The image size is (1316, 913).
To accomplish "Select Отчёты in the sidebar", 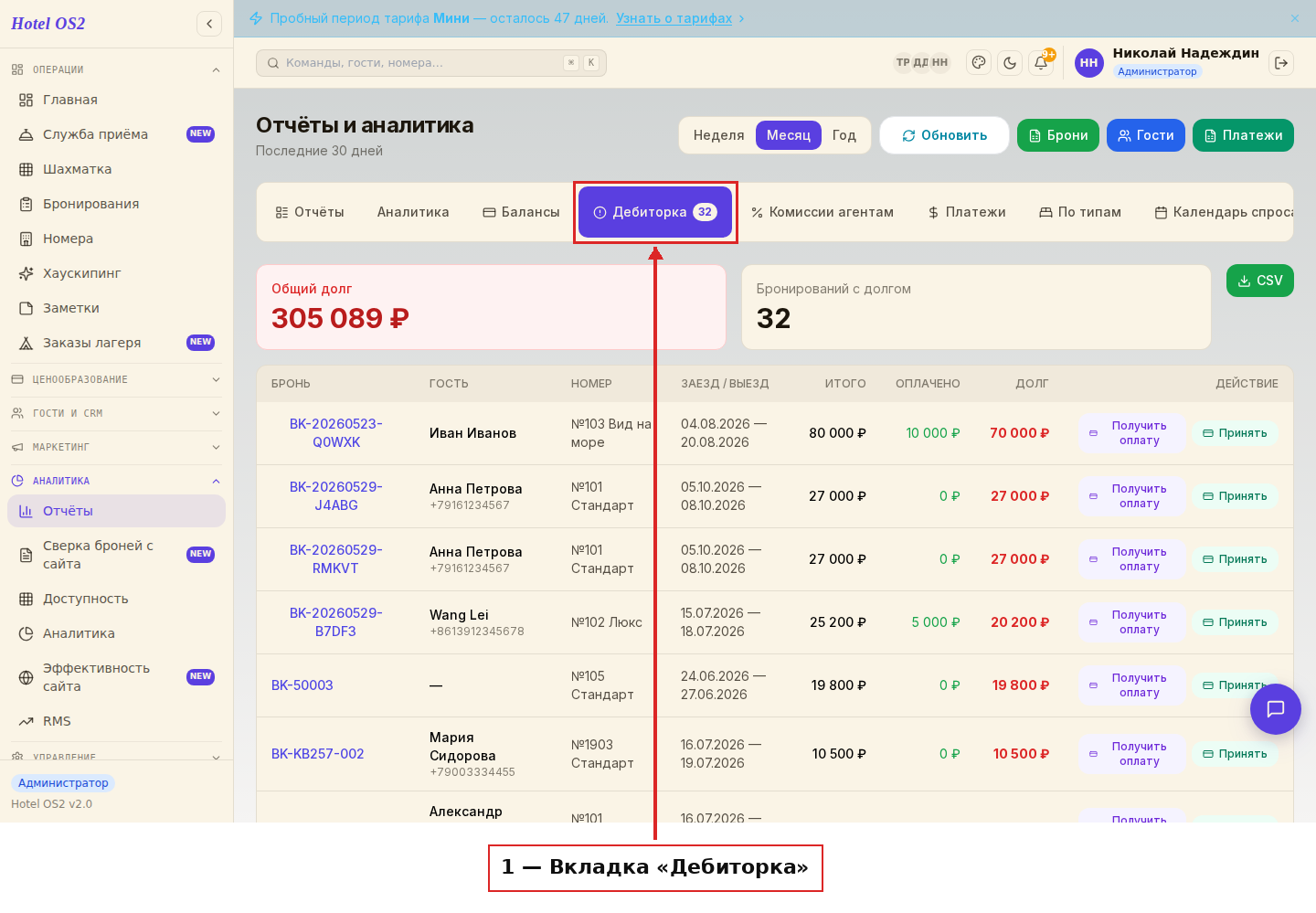I will 117,511.
